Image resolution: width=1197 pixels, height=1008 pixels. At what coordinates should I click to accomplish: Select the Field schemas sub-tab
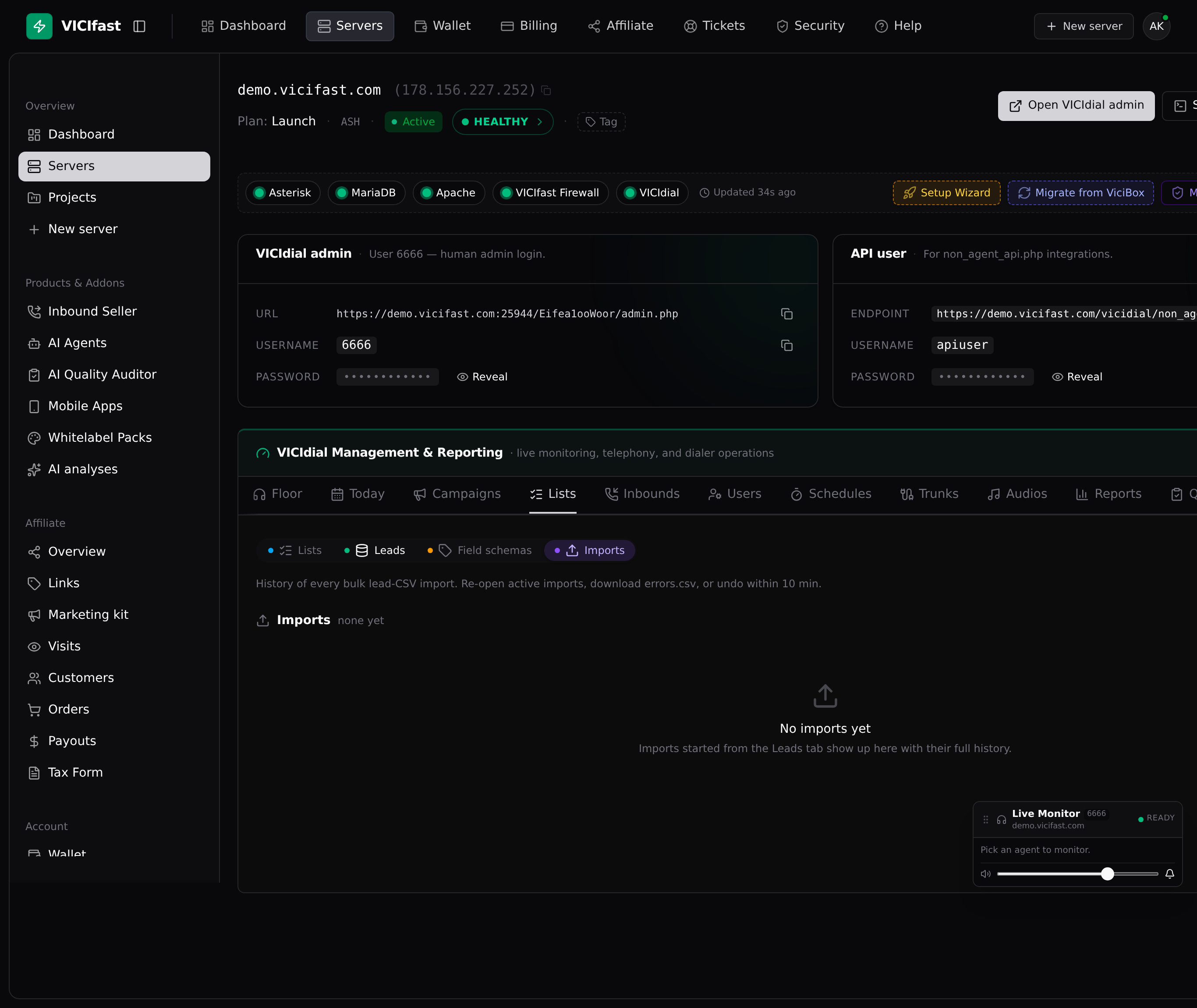coord(480,551)
